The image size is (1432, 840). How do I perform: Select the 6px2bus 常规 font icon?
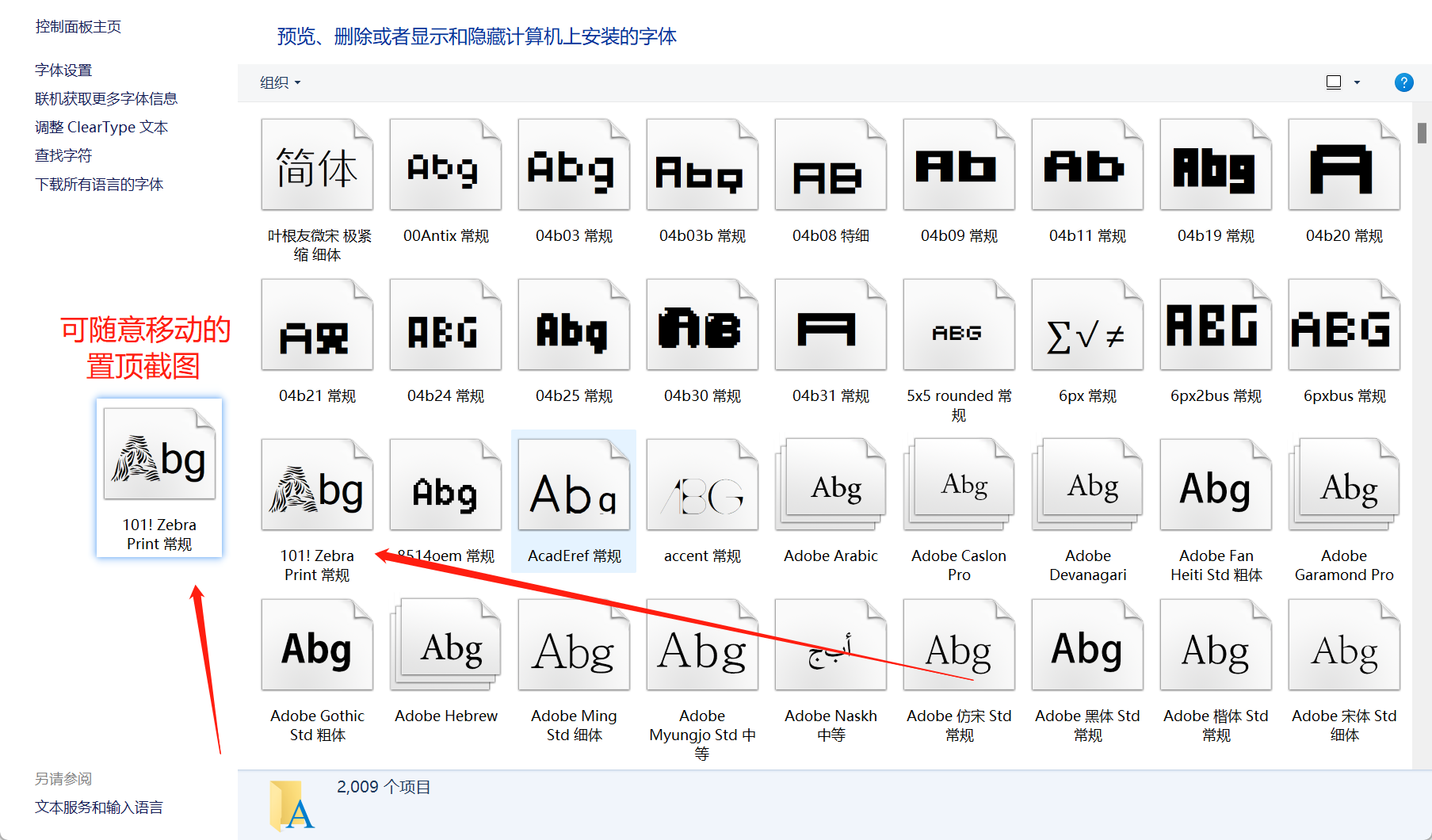1216,325
